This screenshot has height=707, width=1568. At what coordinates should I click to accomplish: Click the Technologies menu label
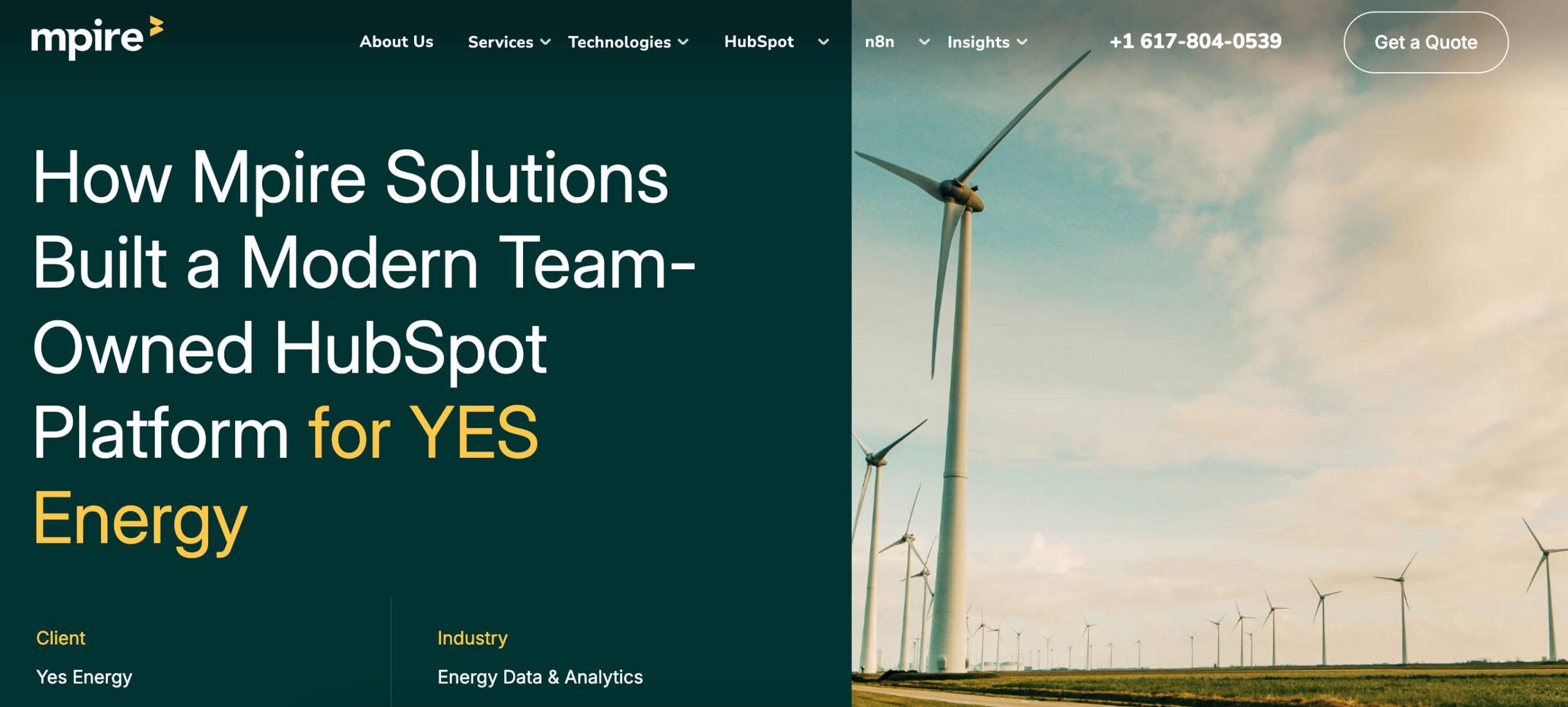click(619, 42)
